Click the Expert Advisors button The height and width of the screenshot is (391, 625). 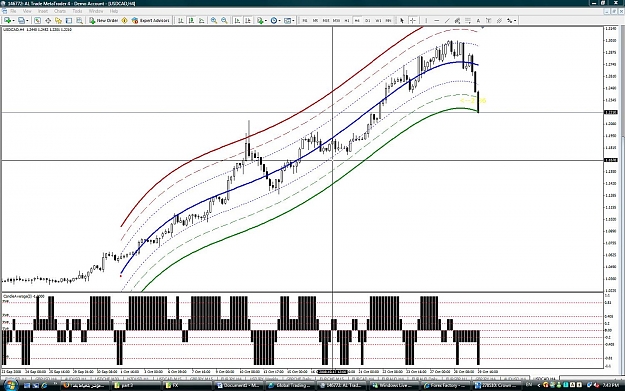151,20
